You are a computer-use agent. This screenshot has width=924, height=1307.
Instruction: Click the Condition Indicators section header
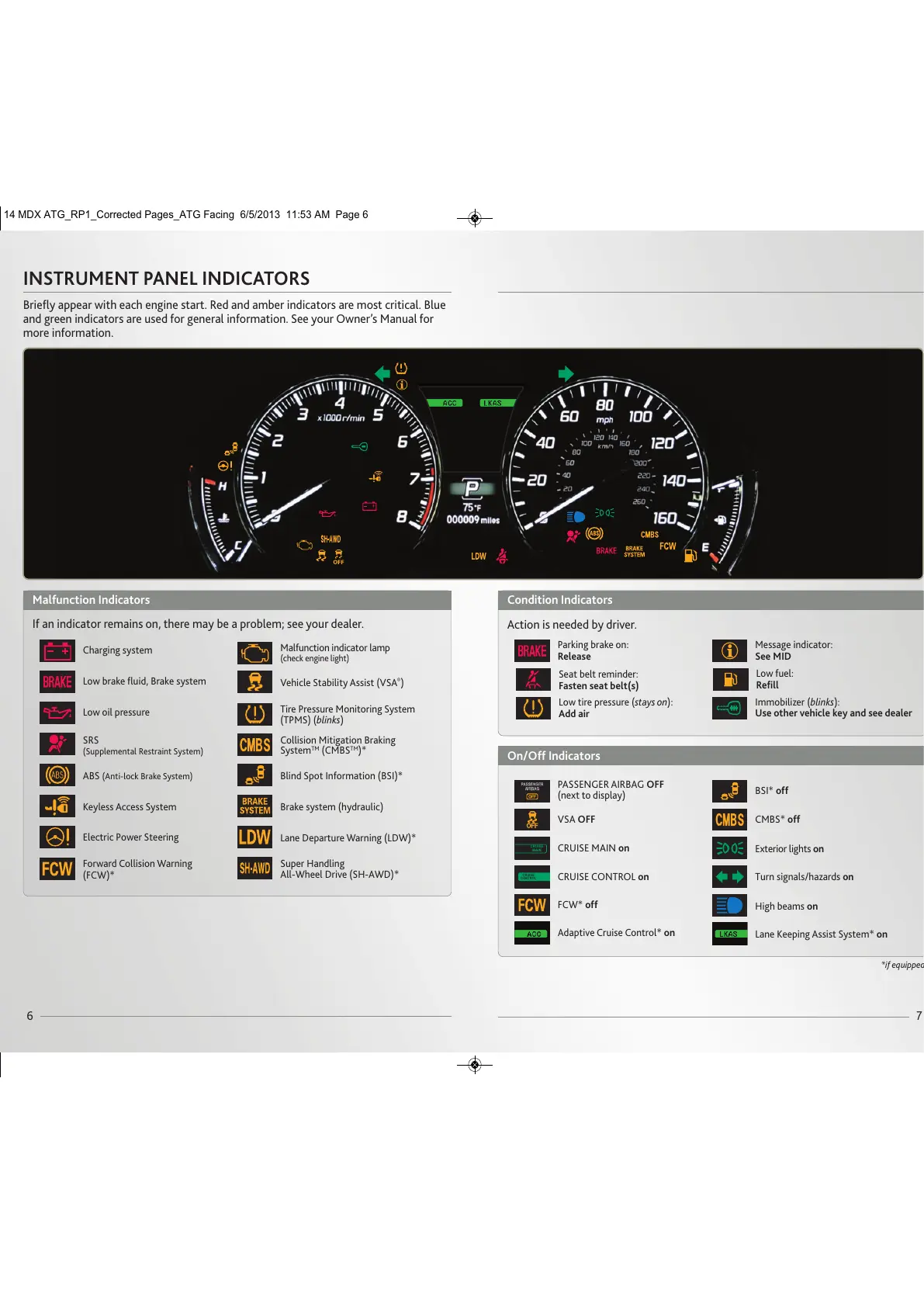point(711,600)
